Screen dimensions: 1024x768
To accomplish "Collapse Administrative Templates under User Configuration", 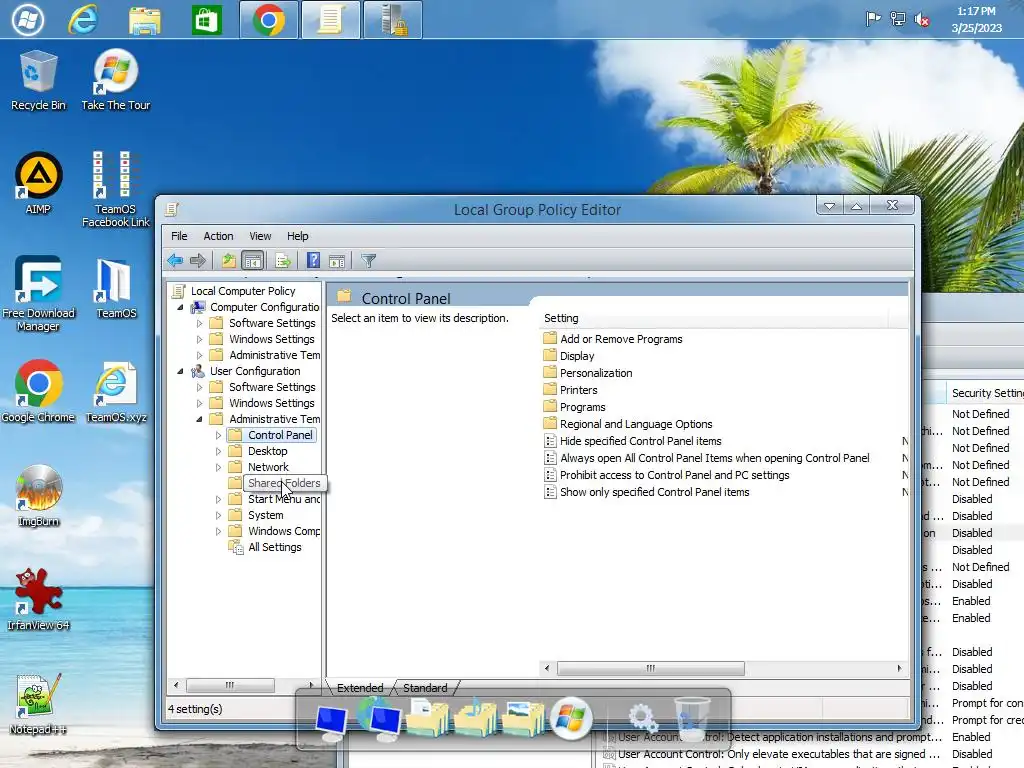I will click(x=199, y=419).
